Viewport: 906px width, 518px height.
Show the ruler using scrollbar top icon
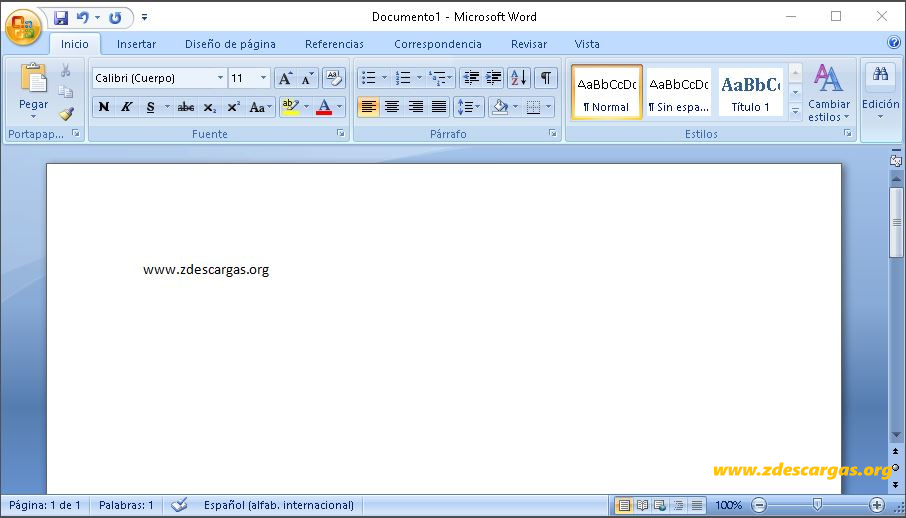896,160
